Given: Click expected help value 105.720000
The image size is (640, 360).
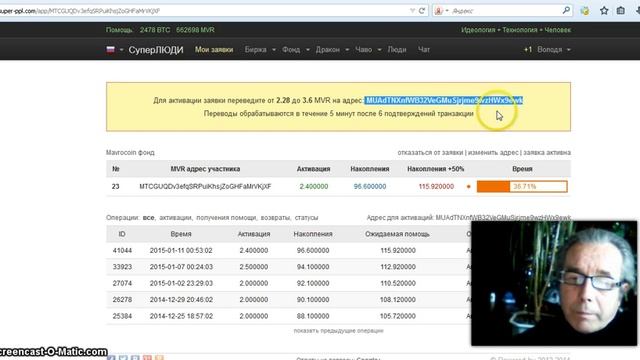Looking at the screenshot, I should 398,316.
